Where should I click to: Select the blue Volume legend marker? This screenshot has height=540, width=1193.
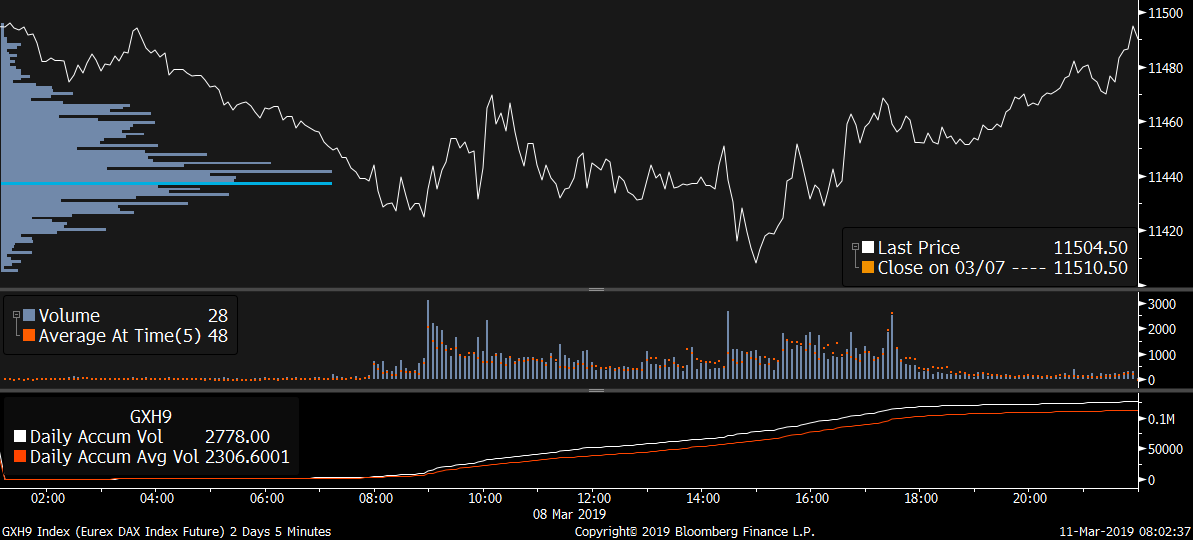pyautogui.click(x=29, y=316)
